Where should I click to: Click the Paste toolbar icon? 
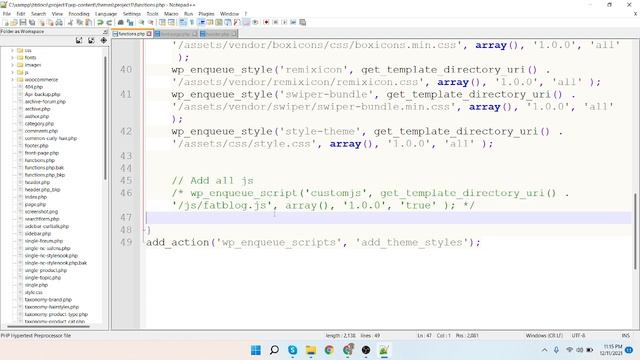tap(89, 22)
